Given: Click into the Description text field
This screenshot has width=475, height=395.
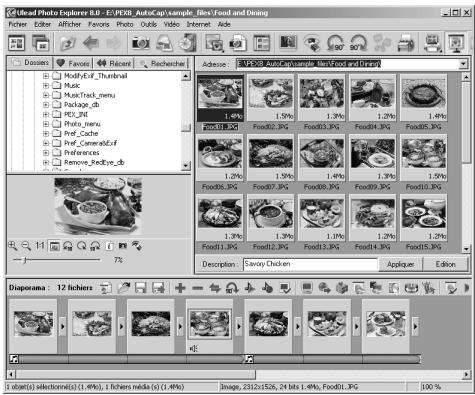Looking at the screenshot, I should (310, 264).
